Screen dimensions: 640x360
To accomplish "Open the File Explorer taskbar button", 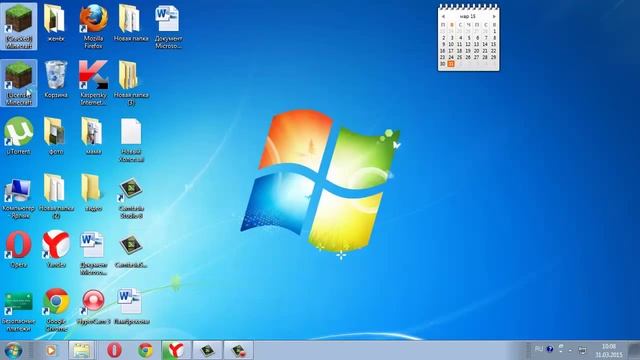I will click(x=81, y=351).
